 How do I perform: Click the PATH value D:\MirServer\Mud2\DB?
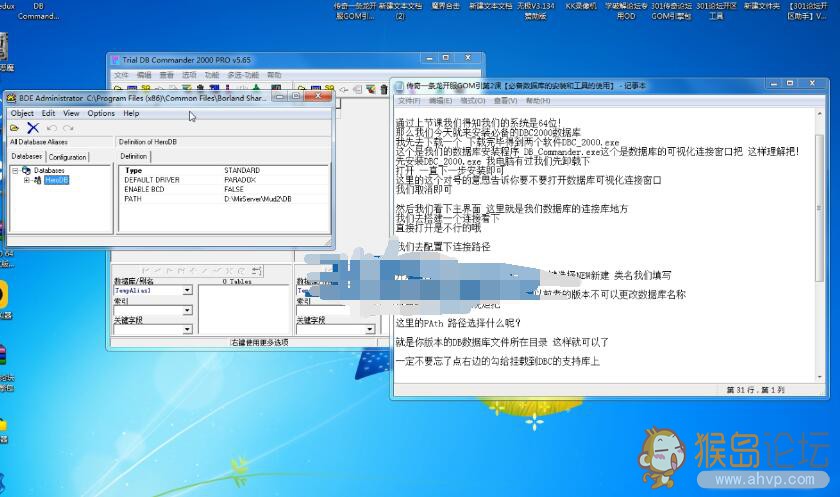point(258,199)
